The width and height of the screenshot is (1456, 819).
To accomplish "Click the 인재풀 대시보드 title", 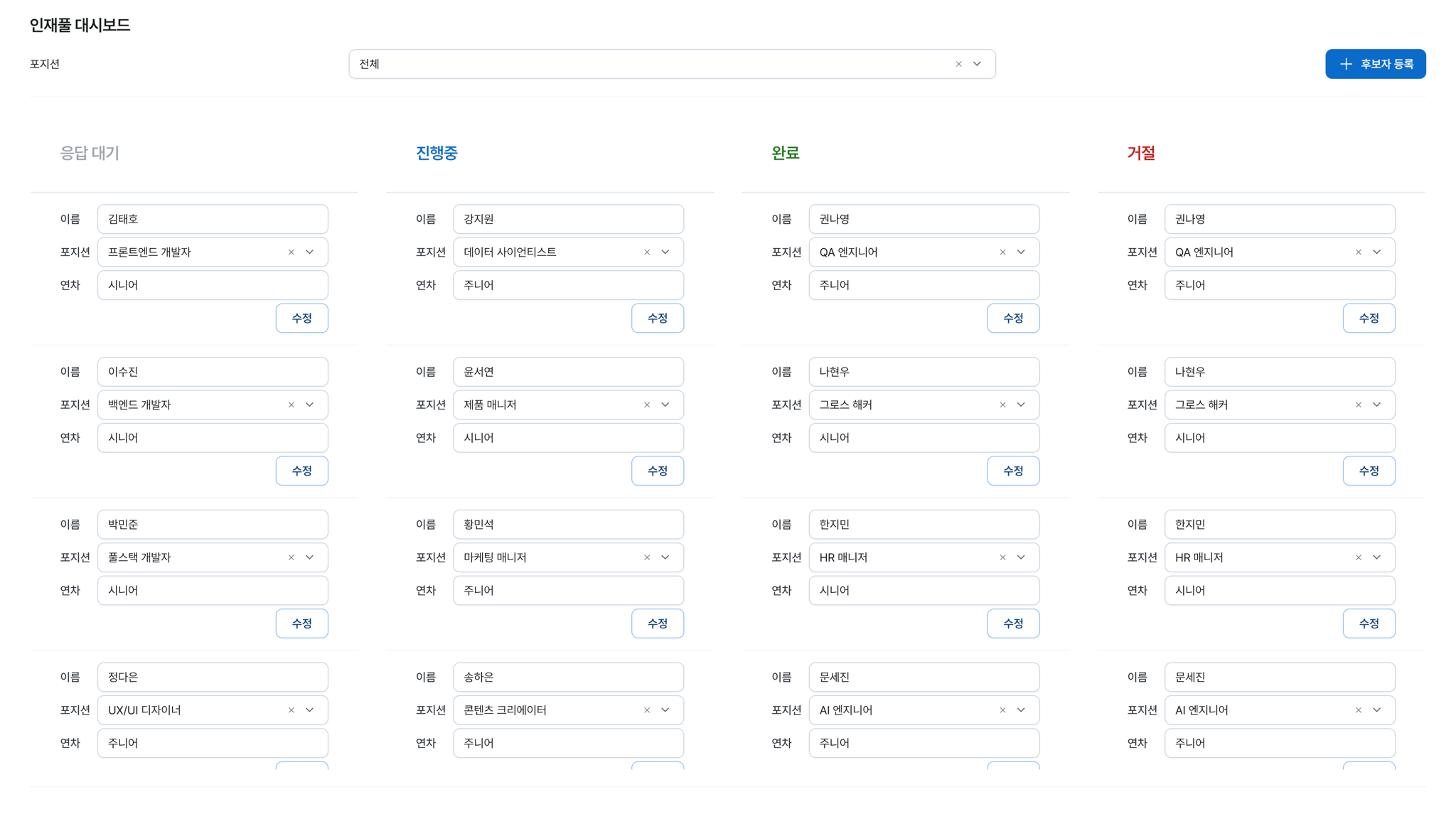I will (x=80, y=25).
